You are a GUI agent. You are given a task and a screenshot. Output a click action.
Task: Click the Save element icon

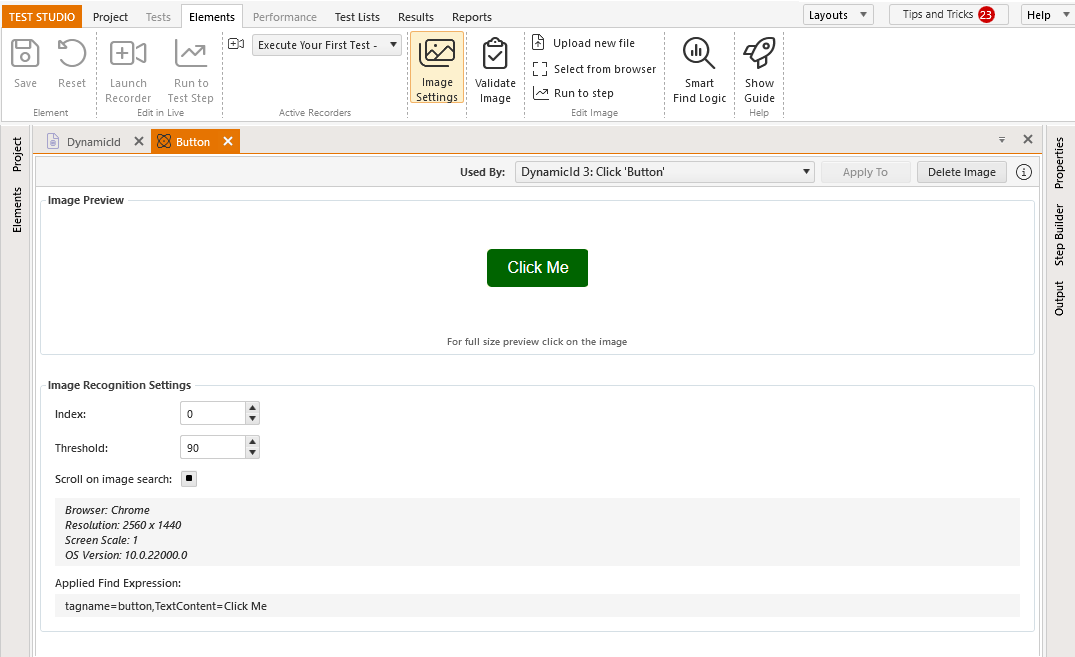[x=25, y=53]
